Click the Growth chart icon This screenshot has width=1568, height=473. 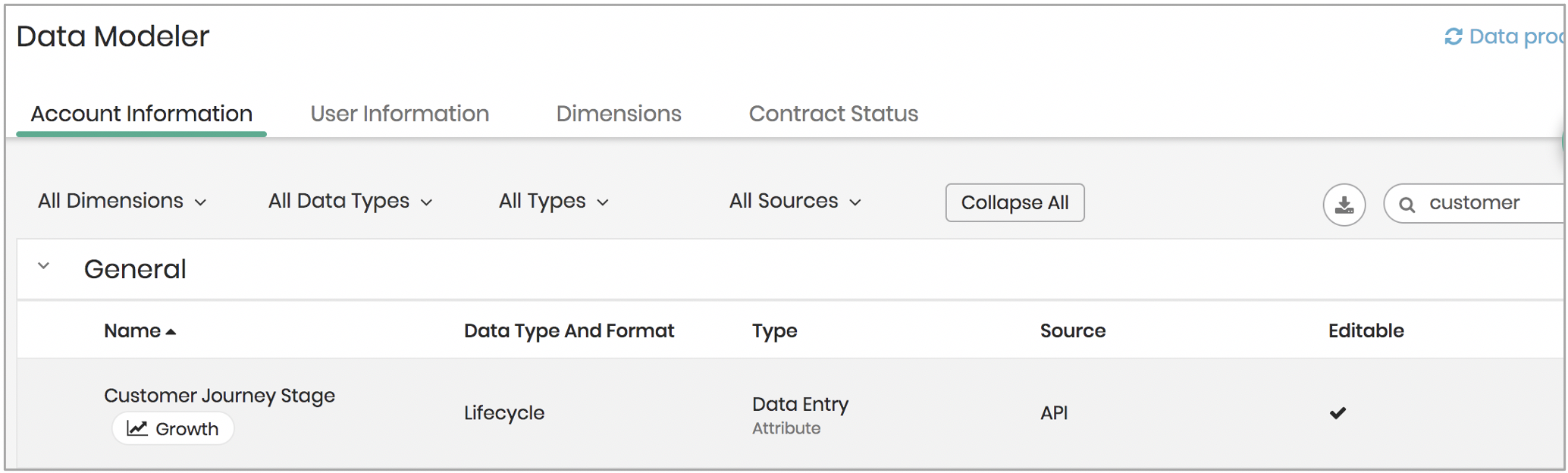pyautogui.click(x=137, y=428)
